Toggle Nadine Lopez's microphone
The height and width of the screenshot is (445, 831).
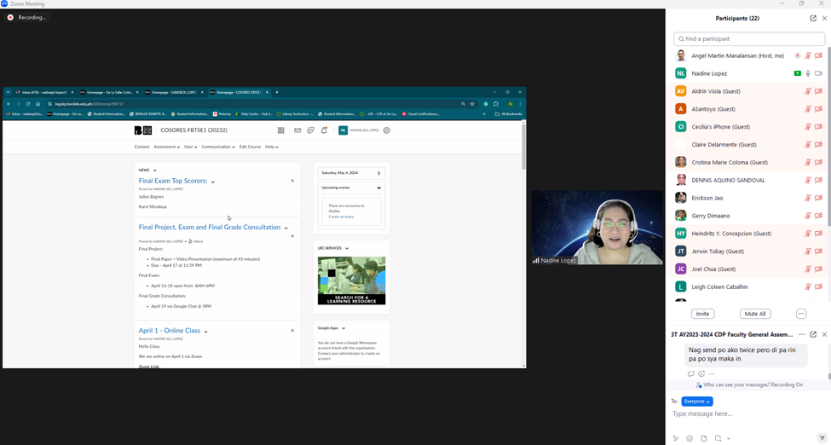[x=808, y=73]
